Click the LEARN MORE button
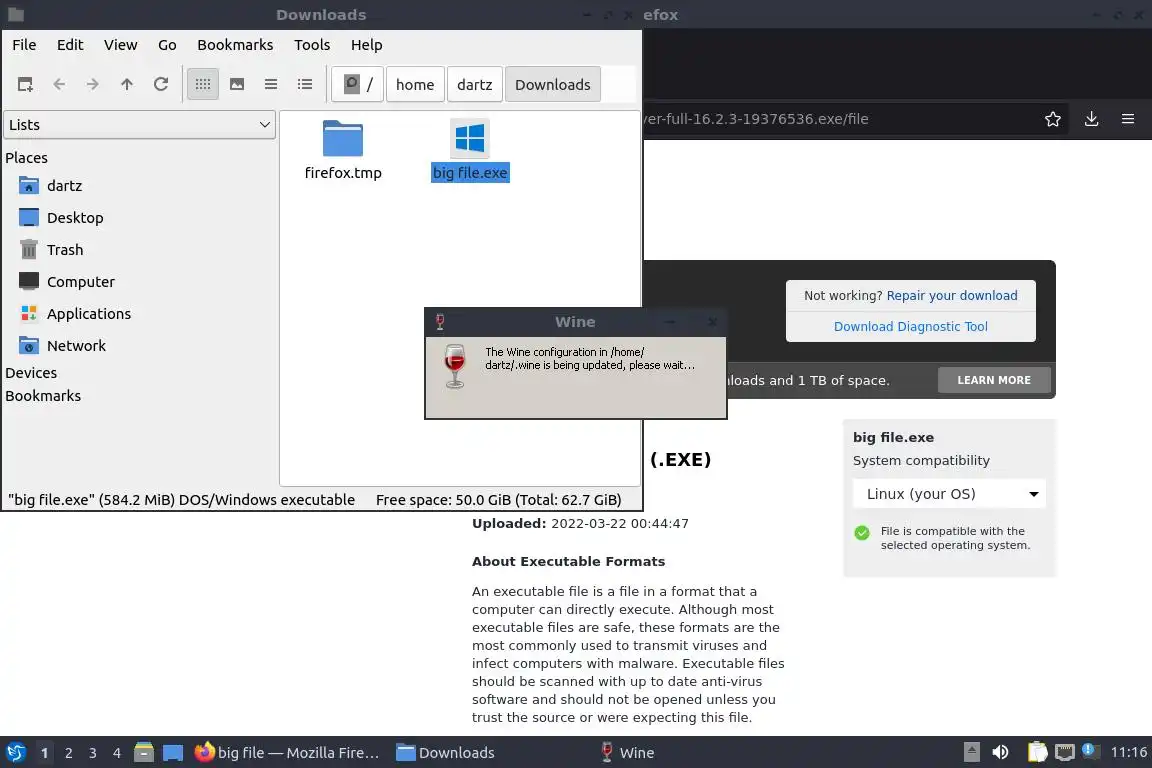 (994, 380)
